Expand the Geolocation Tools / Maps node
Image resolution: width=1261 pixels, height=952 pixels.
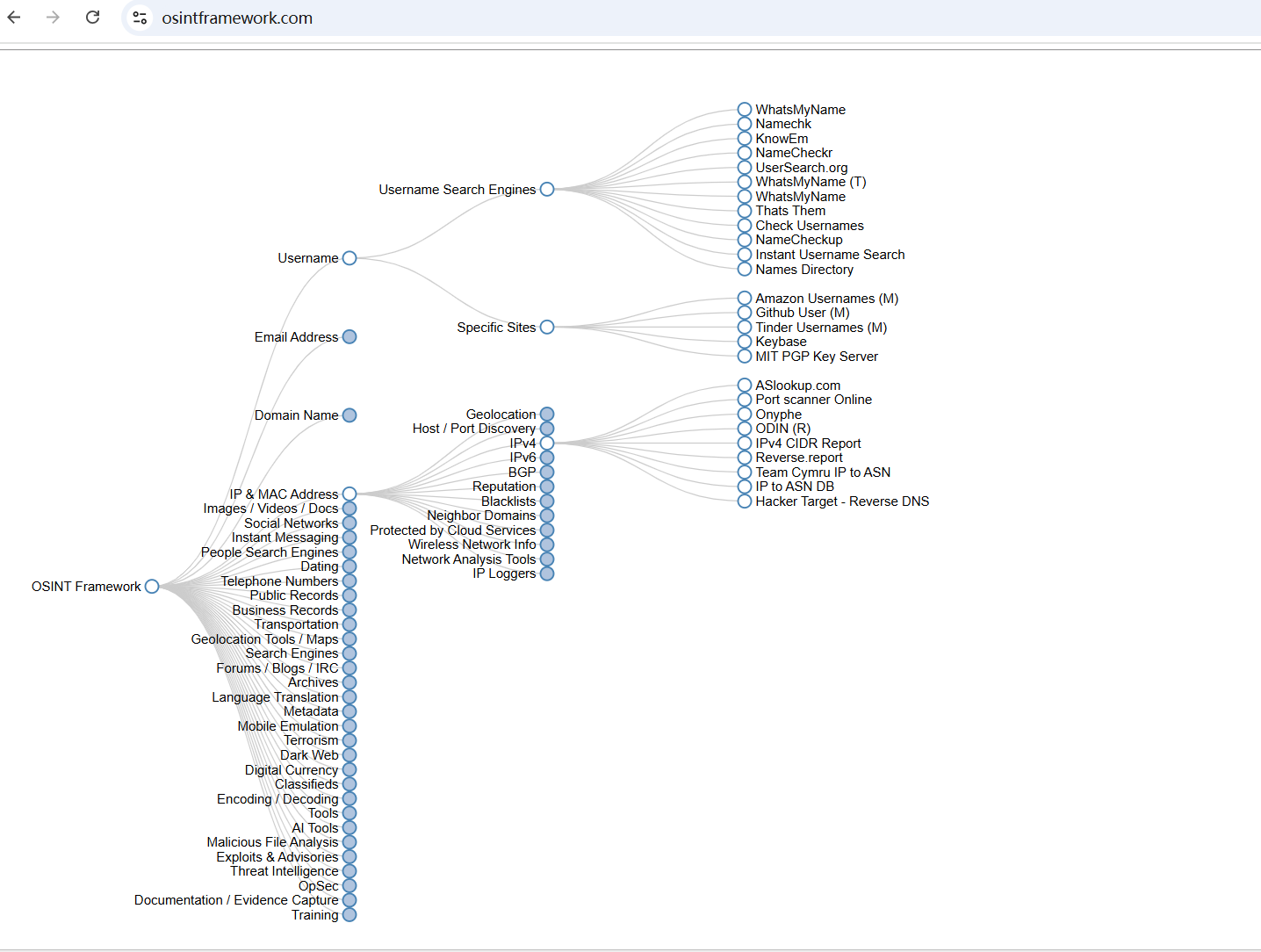pyautogui.click(x=349, y=639)
